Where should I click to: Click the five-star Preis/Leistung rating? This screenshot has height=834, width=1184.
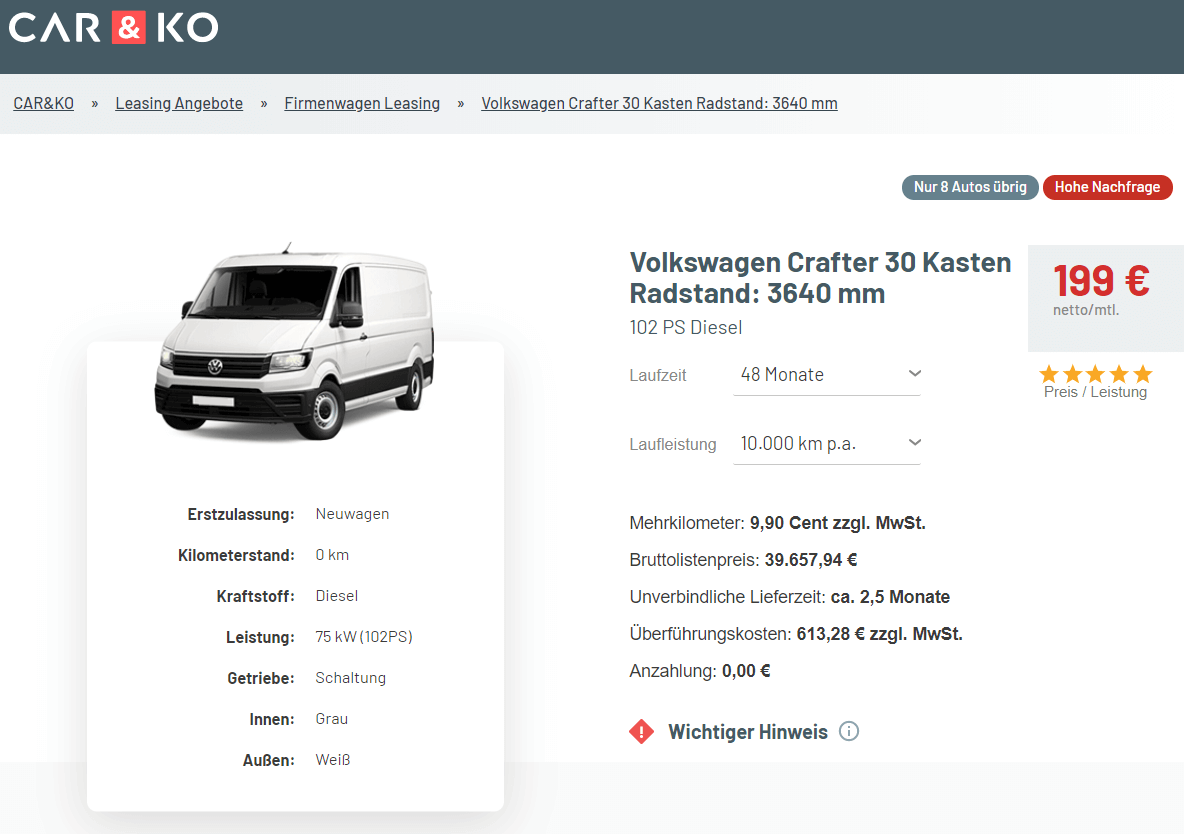tap(1096, 374)
